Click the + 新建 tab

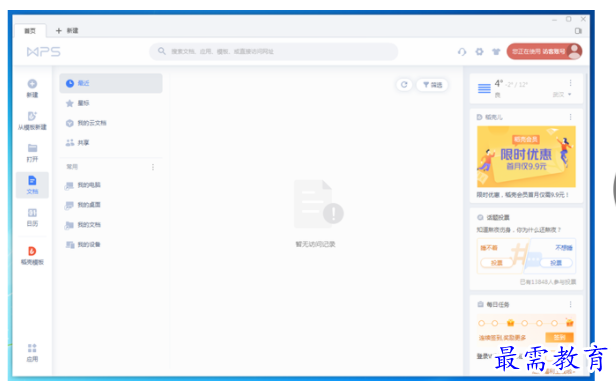pyautogui.click(x=67, y=31)
